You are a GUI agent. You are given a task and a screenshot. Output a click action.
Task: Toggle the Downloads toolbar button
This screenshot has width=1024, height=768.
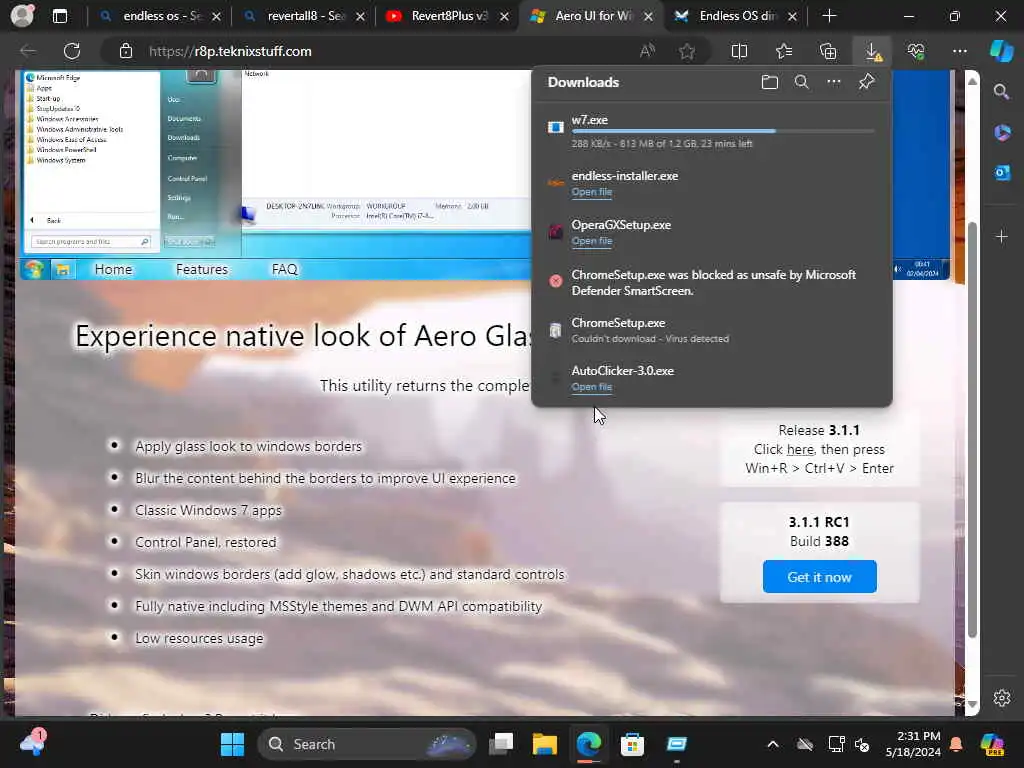pos(872,51)
